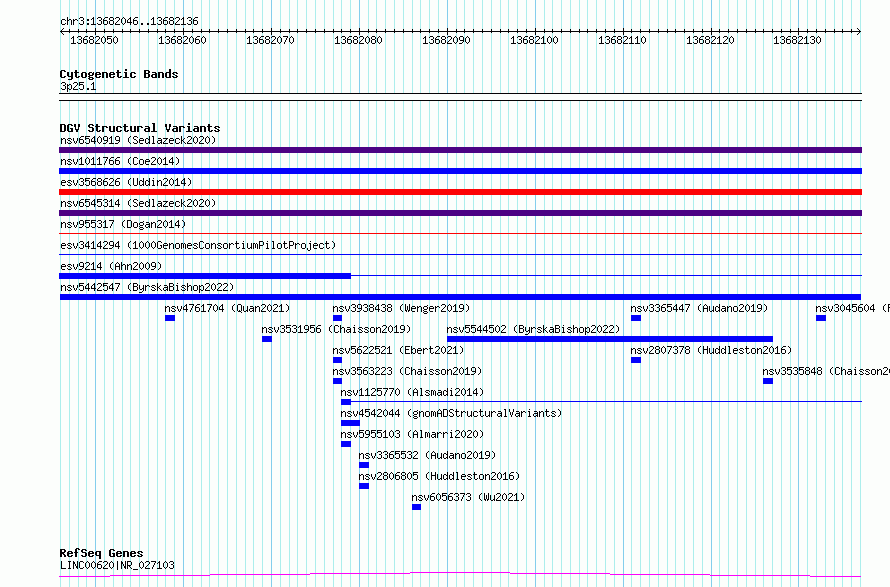Click the thin red line for nsv955317
The height and width of the screenshot is (587, 890).
coord(460,233)
